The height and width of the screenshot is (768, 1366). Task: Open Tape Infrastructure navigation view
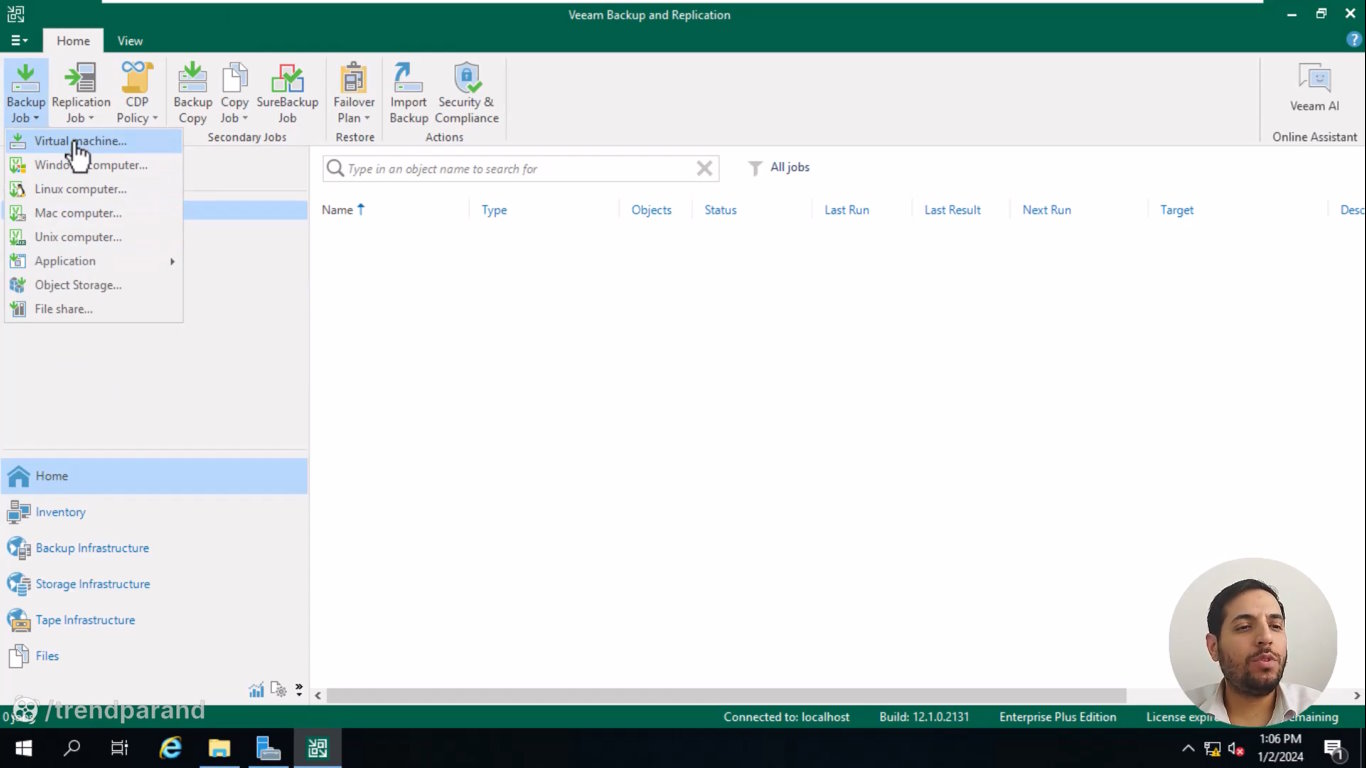coord(154,620)
